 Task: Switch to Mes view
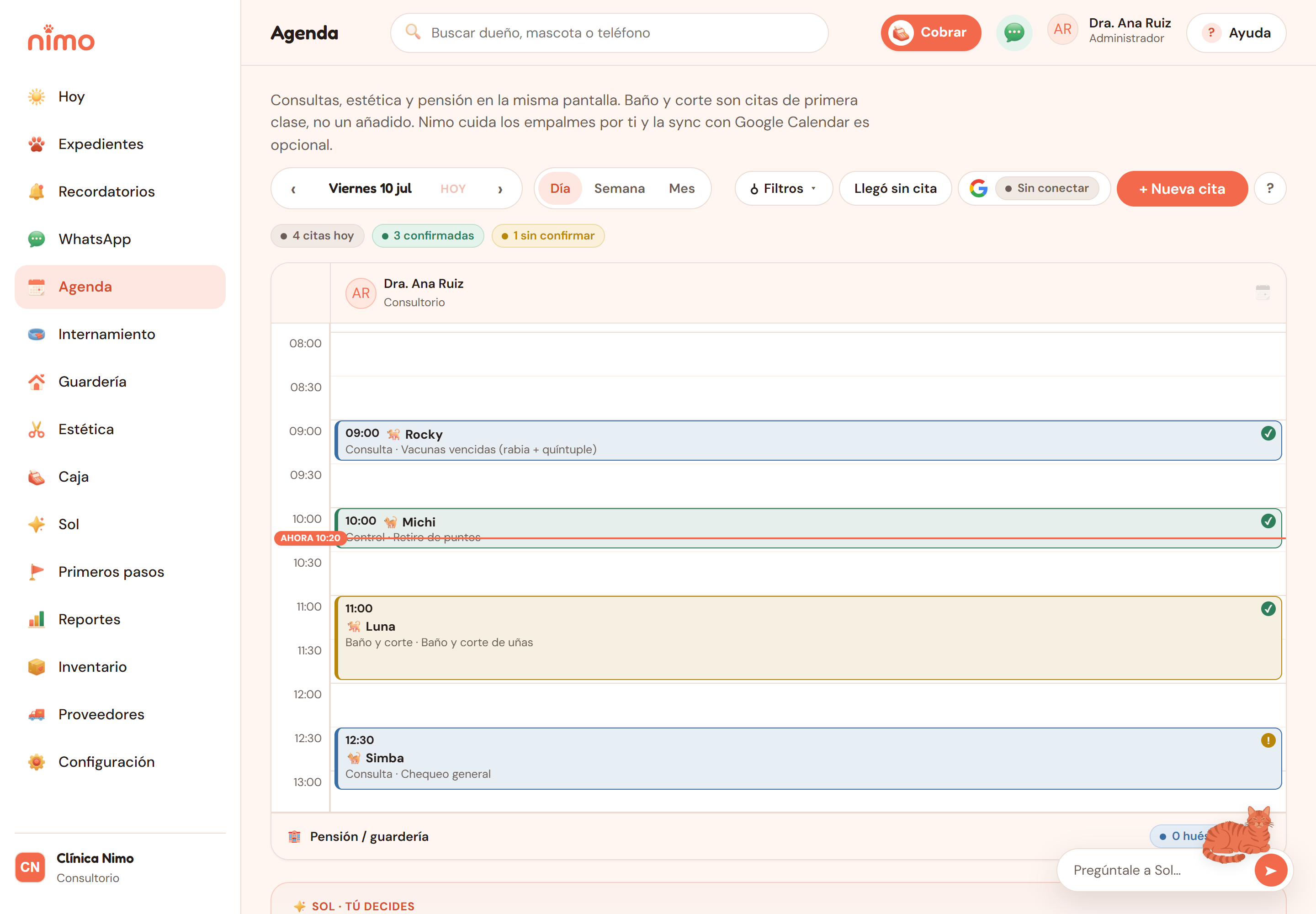coord(681,188)
